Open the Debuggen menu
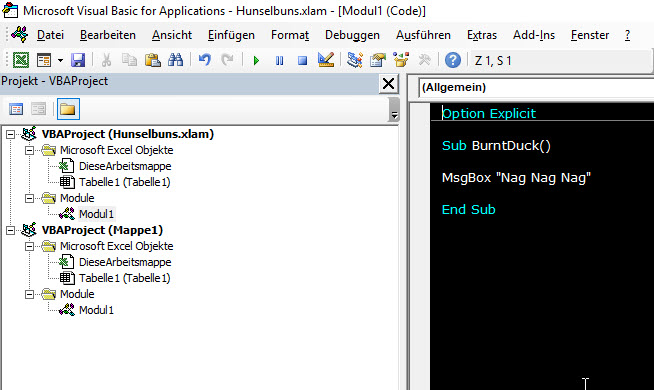The height and width of the screenshot is (390, 654). [x=352, y=35]
